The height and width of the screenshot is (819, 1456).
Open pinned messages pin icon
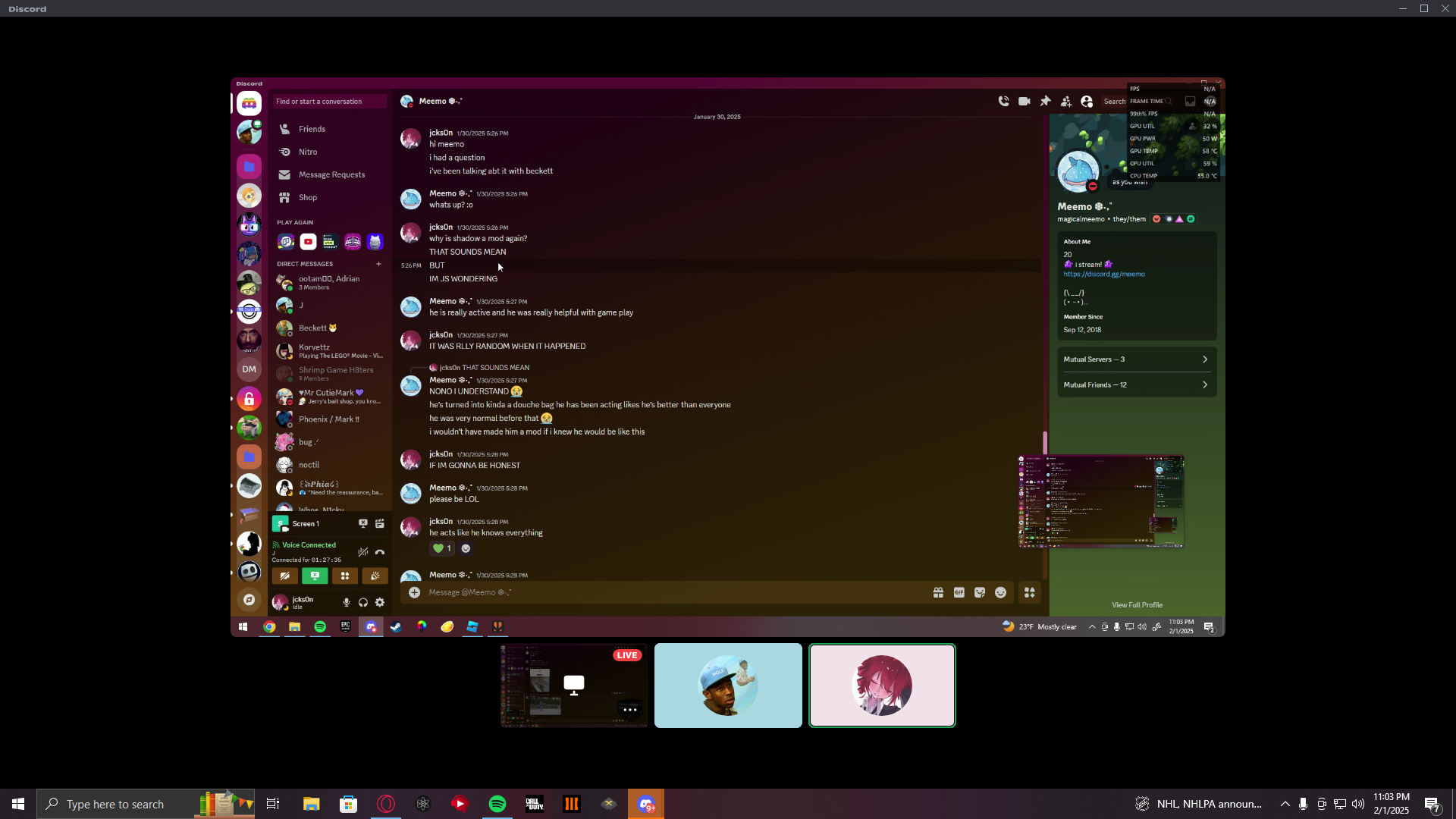(1045, 101)
